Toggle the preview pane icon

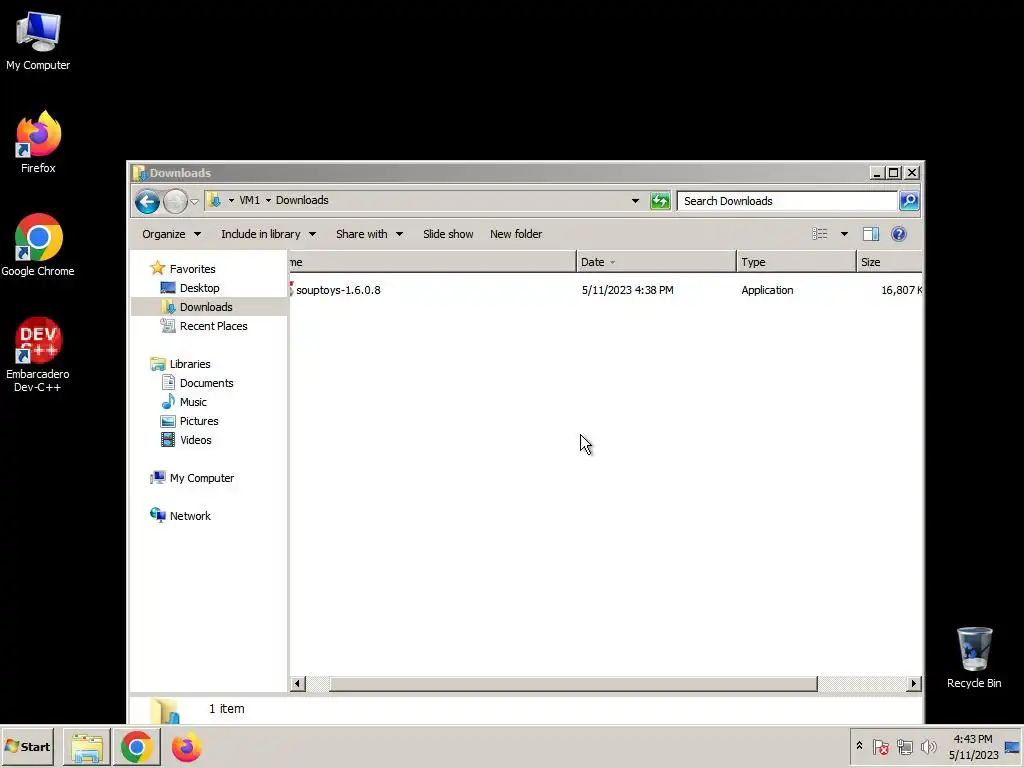click(871, 234)
